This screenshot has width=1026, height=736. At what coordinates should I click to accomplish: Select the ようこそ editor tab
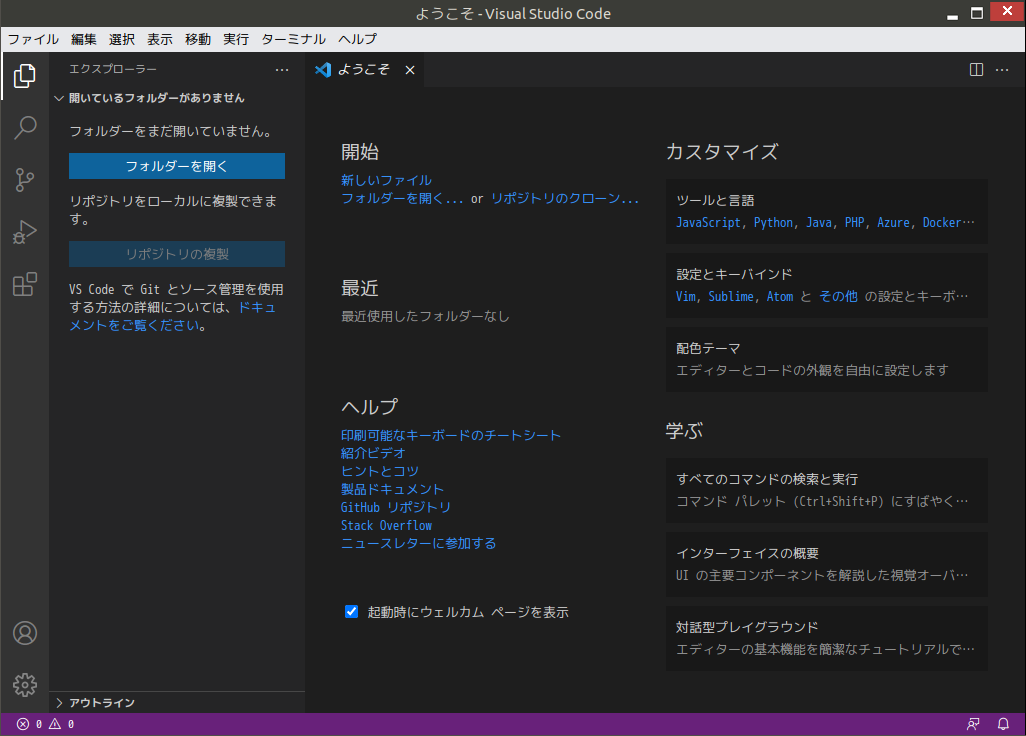point(364,69)
